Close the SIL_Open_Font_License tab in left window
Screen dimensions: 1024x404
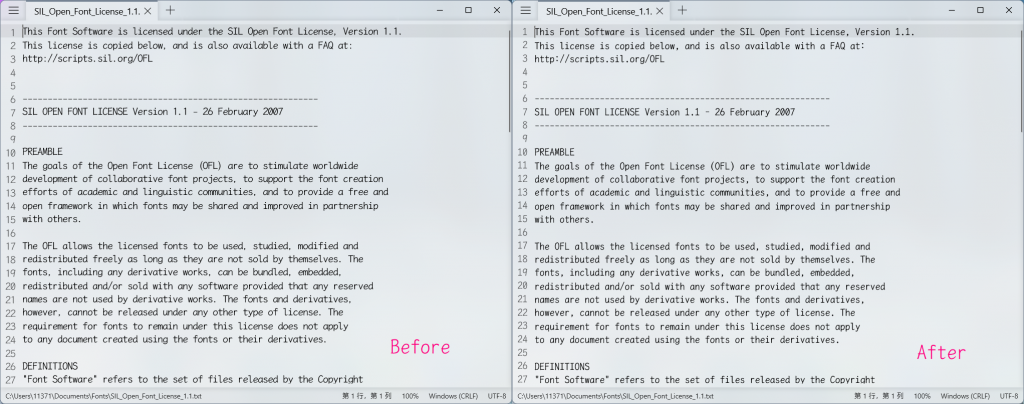148,11
